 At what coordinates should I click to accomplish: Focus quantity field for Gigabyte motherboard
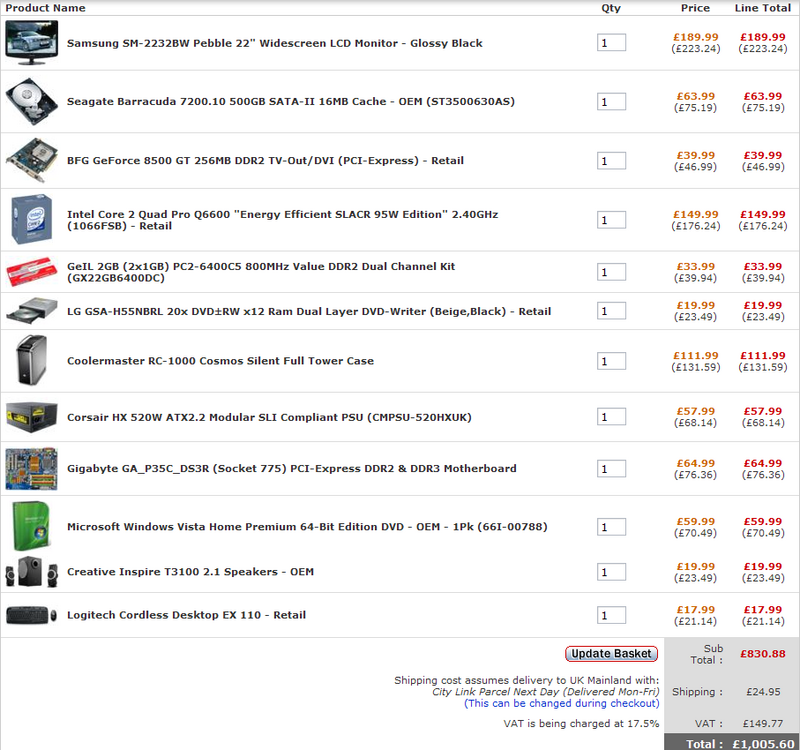point(611,469)
